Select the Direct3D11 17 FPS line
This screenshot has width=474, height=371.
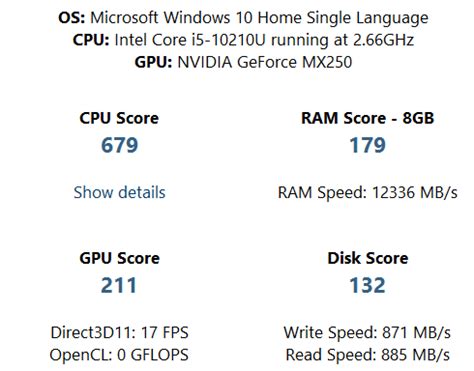(119, 332)
